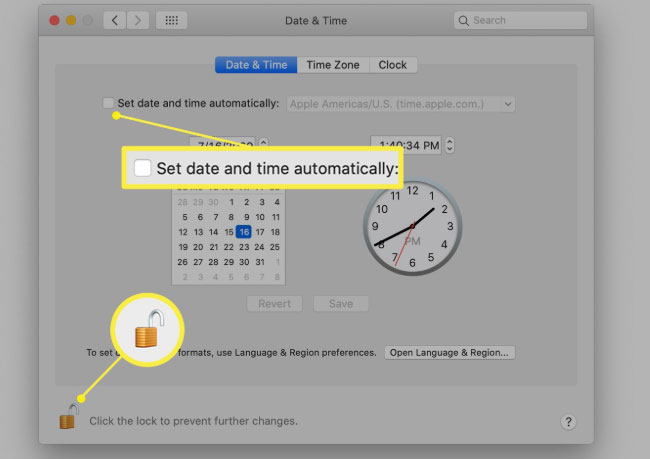Viewport: 650px width, 459px height.
Task: Open help via the question mark button
Action: [x=568, y=422]
